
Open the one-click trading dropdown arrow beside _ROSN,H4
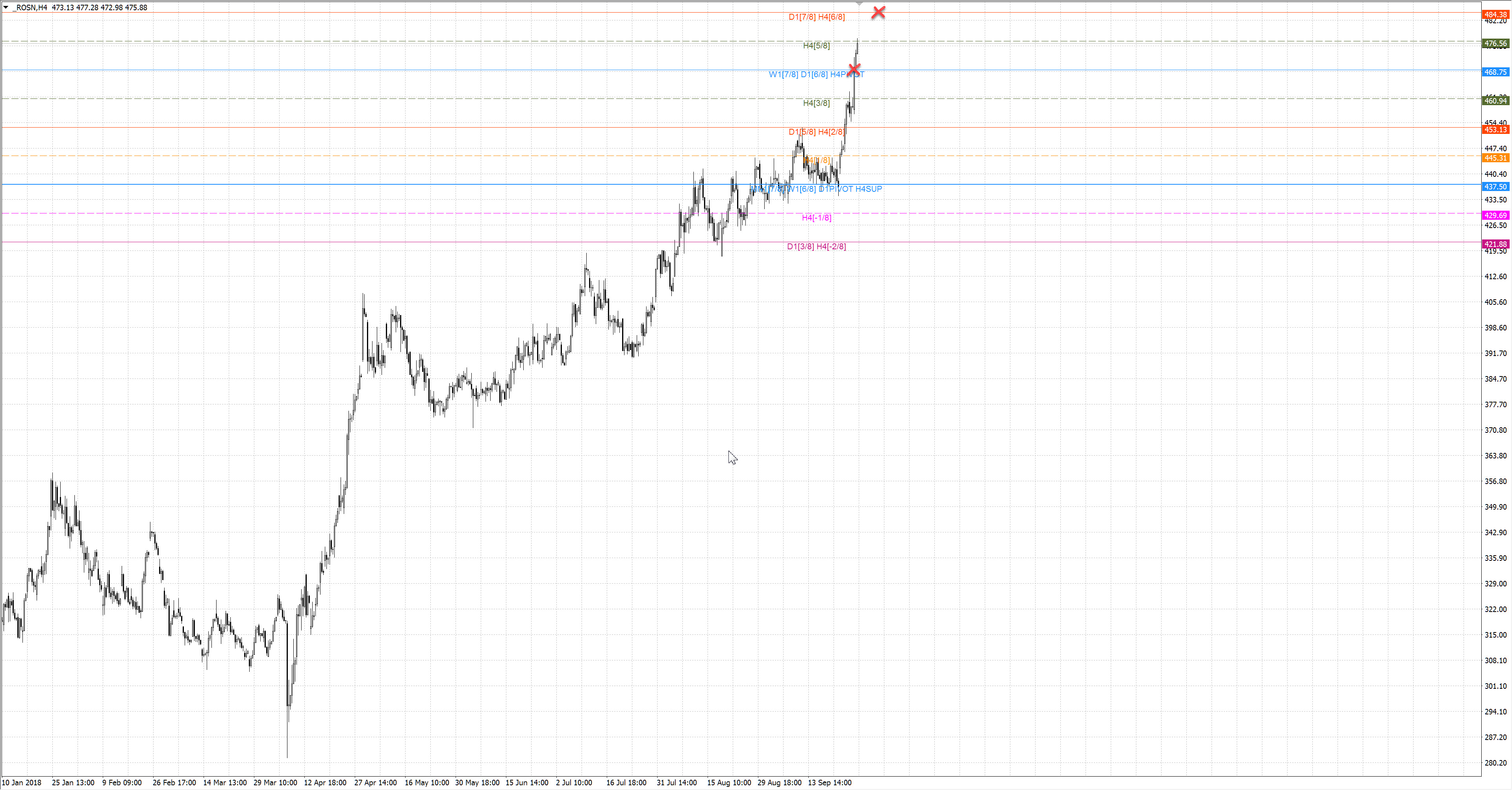pyautogui.click(x=6, y=7)
